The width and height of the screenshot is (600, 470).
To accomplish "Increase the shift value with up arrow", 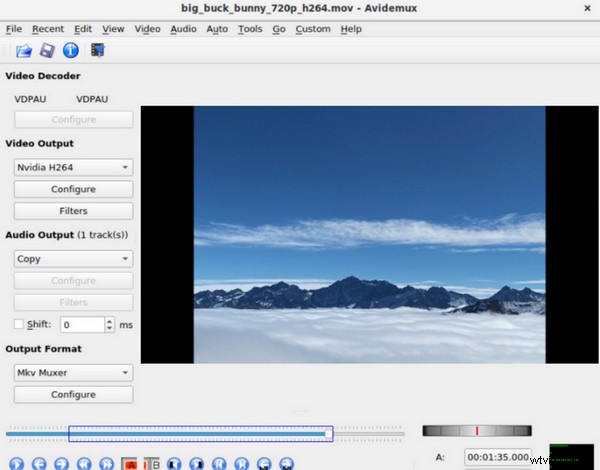I will tap(109, 321).
